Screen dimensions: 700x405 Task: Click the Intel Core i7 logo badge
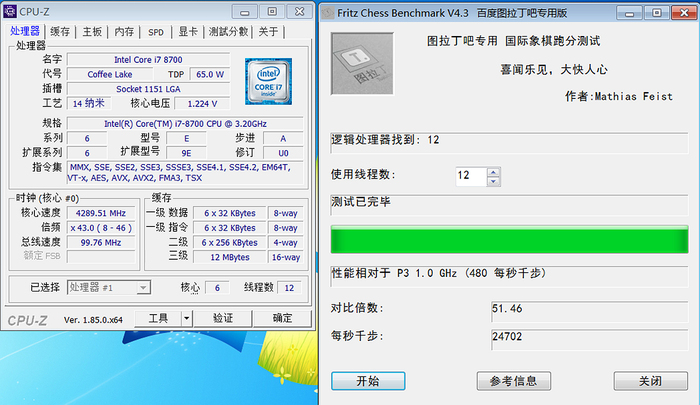coord(268,81)
